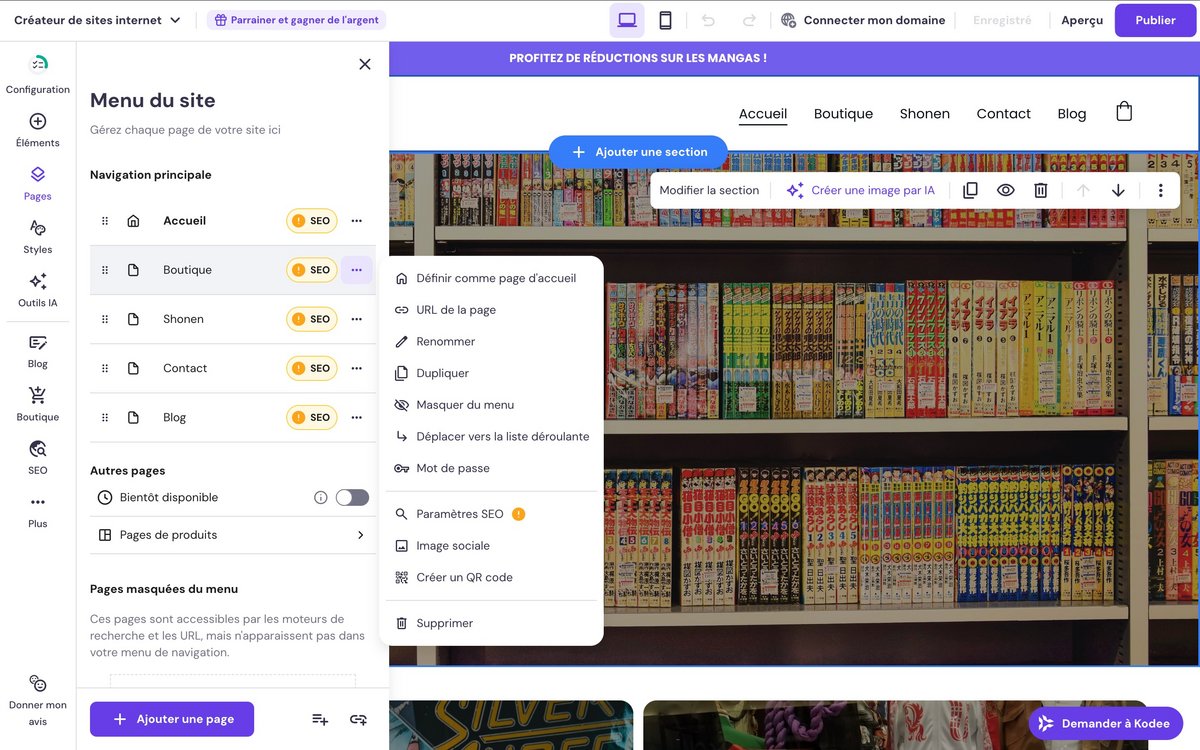Choose Renommer from the context menu
1200x750 pixels.
click(445, 342)
